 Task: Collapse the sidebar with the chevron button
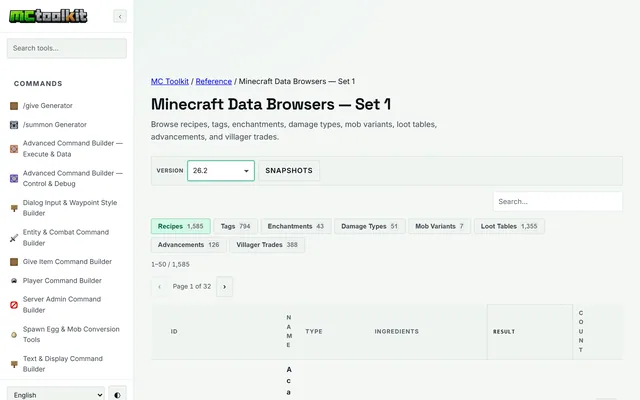pyautogui.click(x=120, y=16)
